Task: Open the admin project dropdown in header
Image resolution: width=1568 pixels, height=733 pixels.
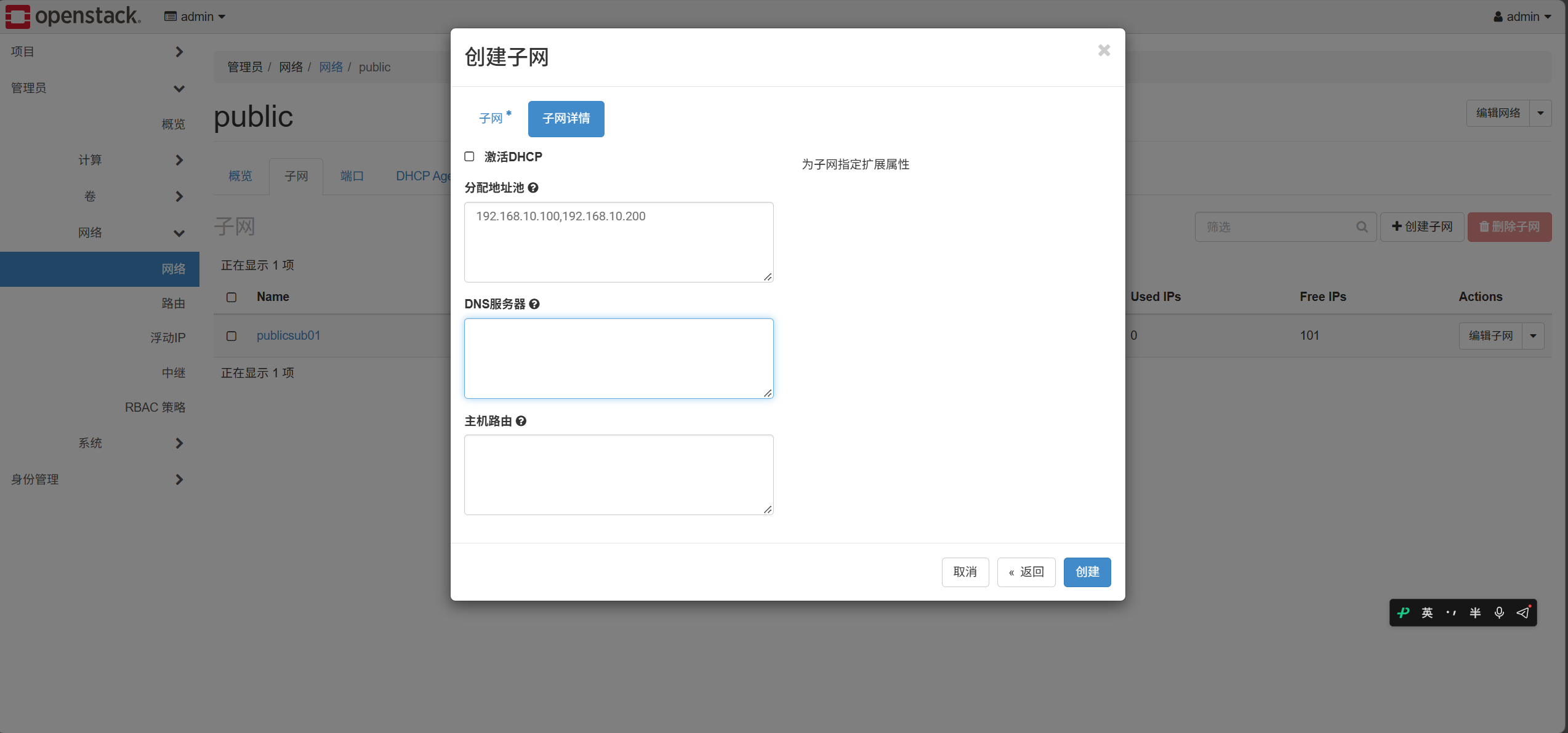Action: tap(195, 17)
